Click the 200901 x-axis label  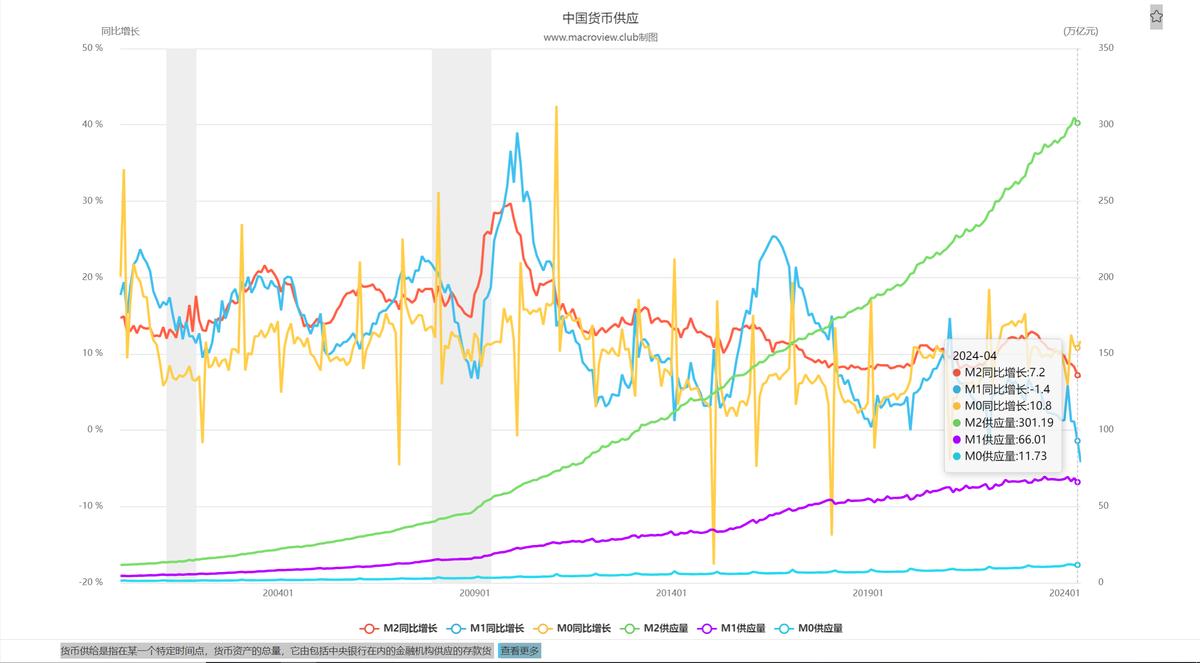point(474,593)
